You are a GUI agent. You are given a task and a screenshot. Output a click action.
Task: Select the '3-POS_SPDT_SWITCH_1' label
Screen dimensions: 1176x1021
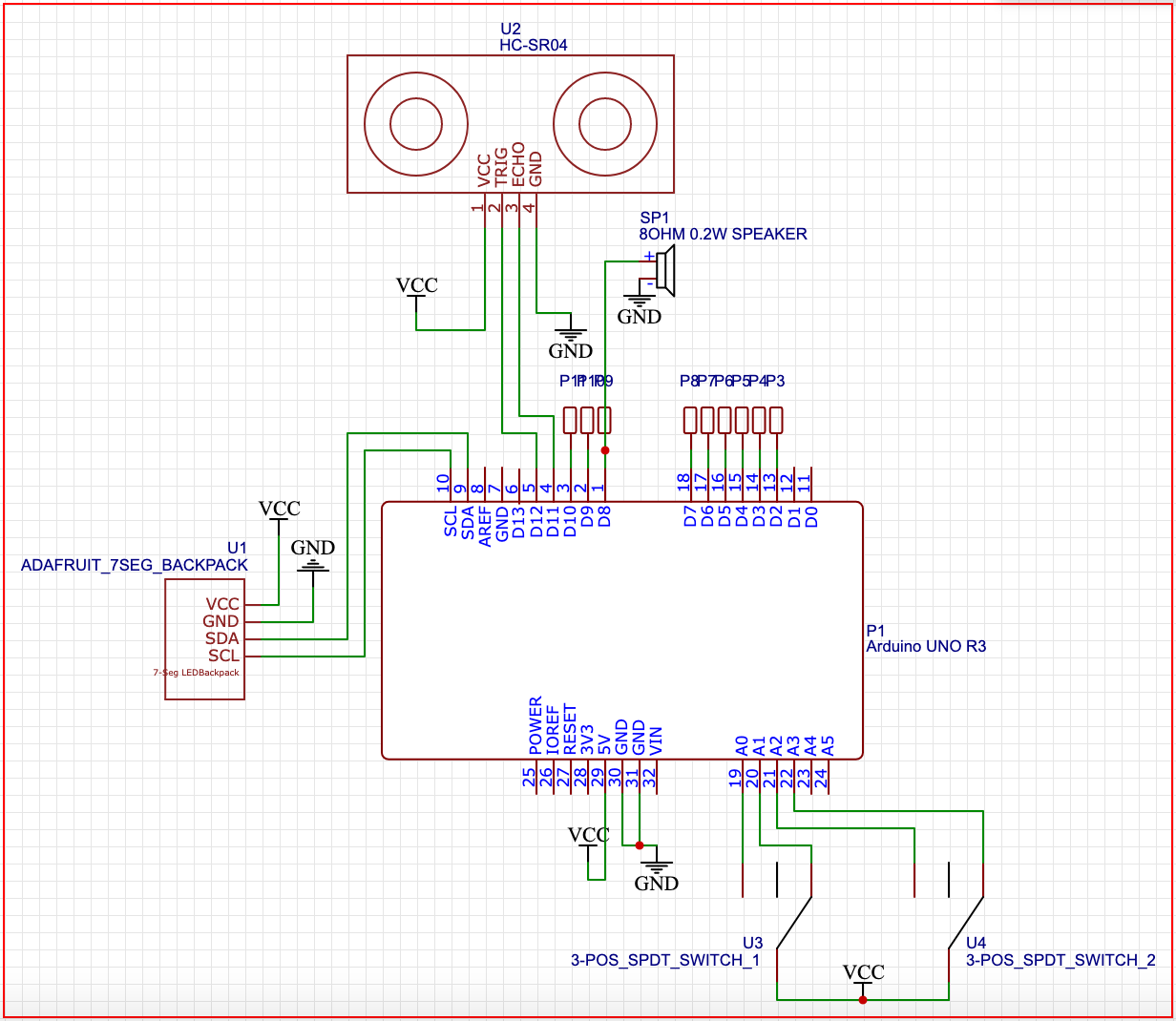665,960
